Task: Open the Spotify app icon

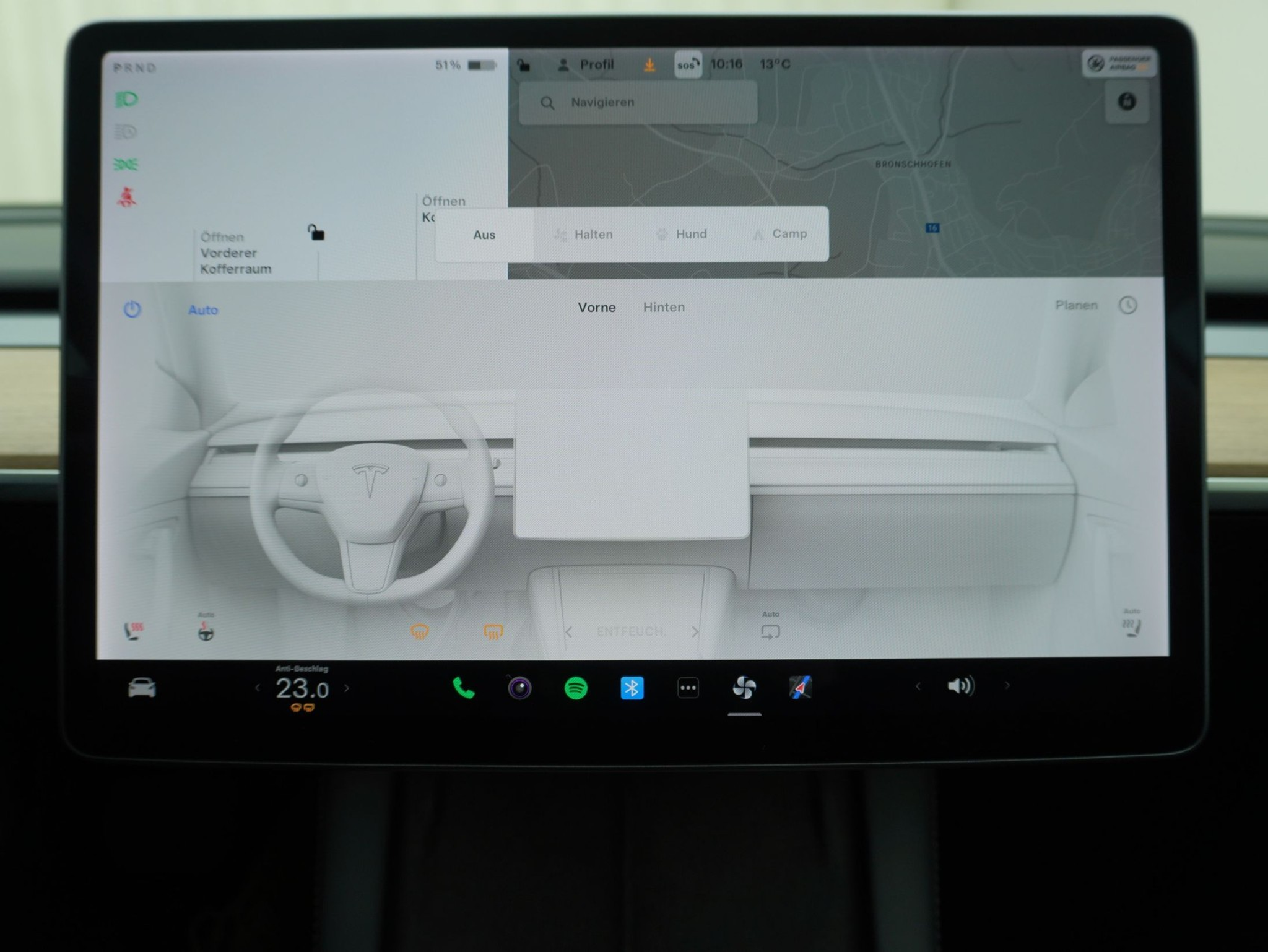Action: tap(576, 687)
